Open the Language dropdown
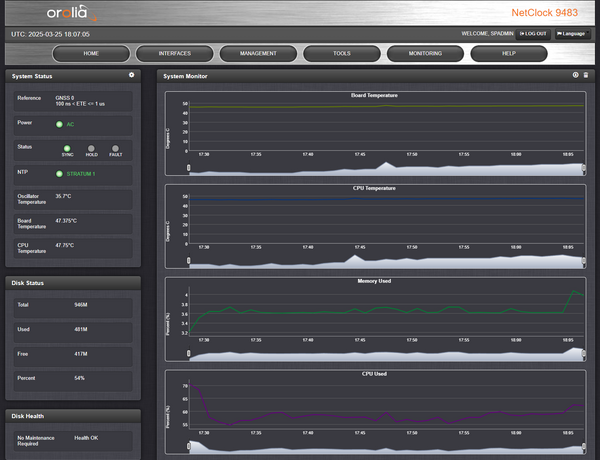This screenshot has width=600, height=460. 573,34
